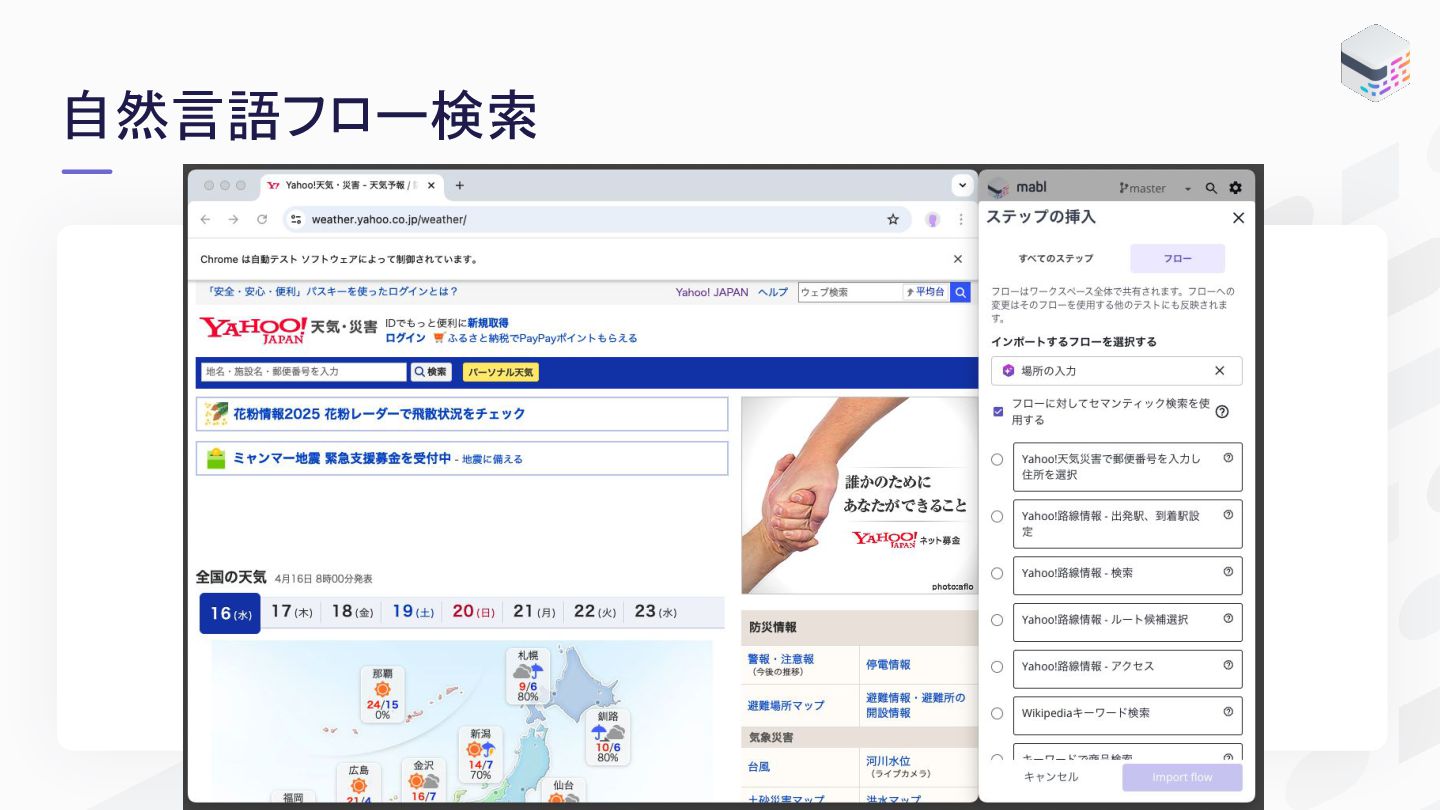Click the 地名・施設名・郵便番号 input field
Viewport: 1440px width, 810px height.
[x=303, y=372]
